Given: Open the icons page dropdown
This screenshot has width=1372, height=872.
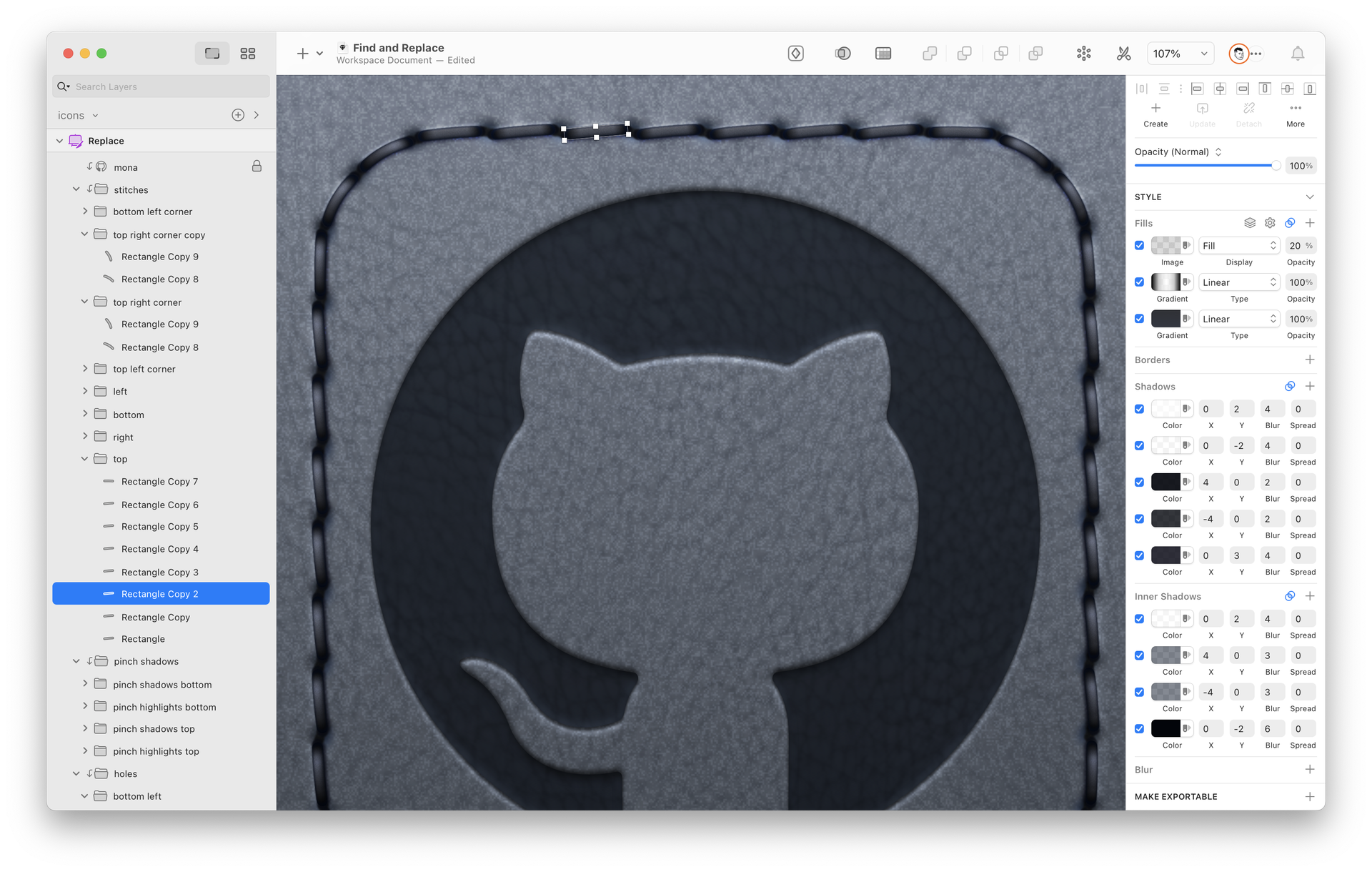Looking at the screenshot, I should tap(78, 115).
